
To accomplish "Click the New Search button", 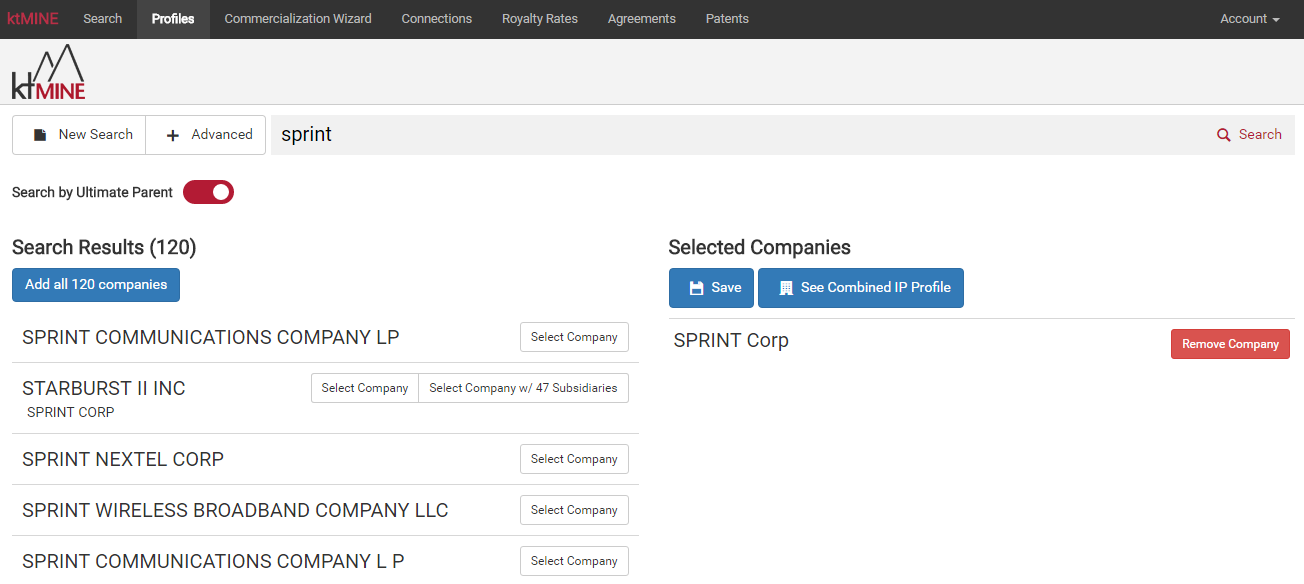I will click(x=79, y=135).
